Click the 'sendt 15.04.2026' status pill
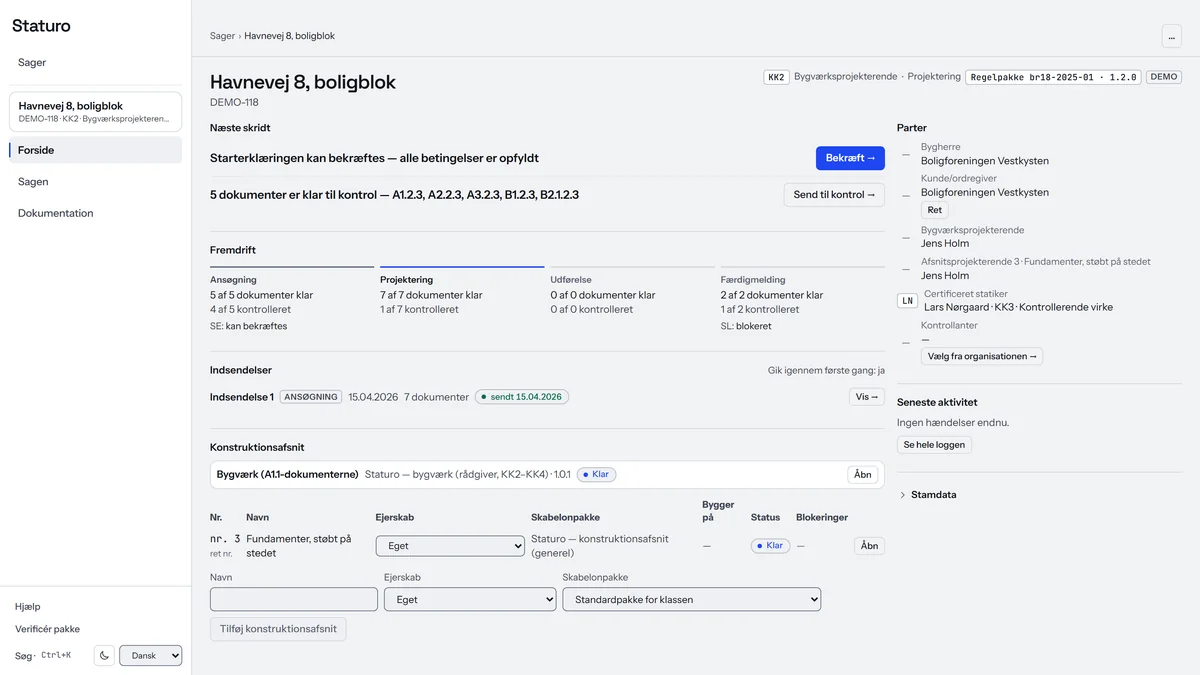 tap(522, 397)
